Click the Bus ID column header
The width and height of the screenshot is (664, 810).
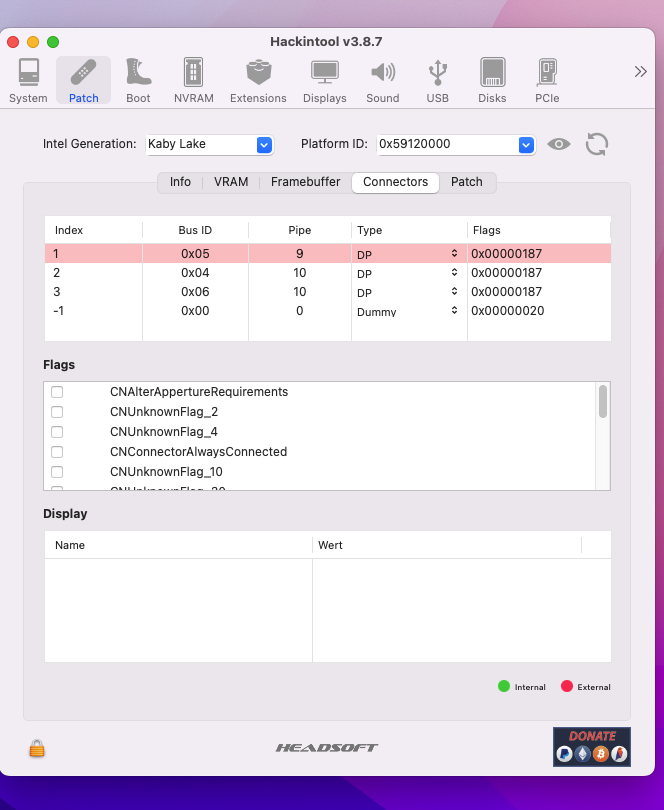click(195, 230)
